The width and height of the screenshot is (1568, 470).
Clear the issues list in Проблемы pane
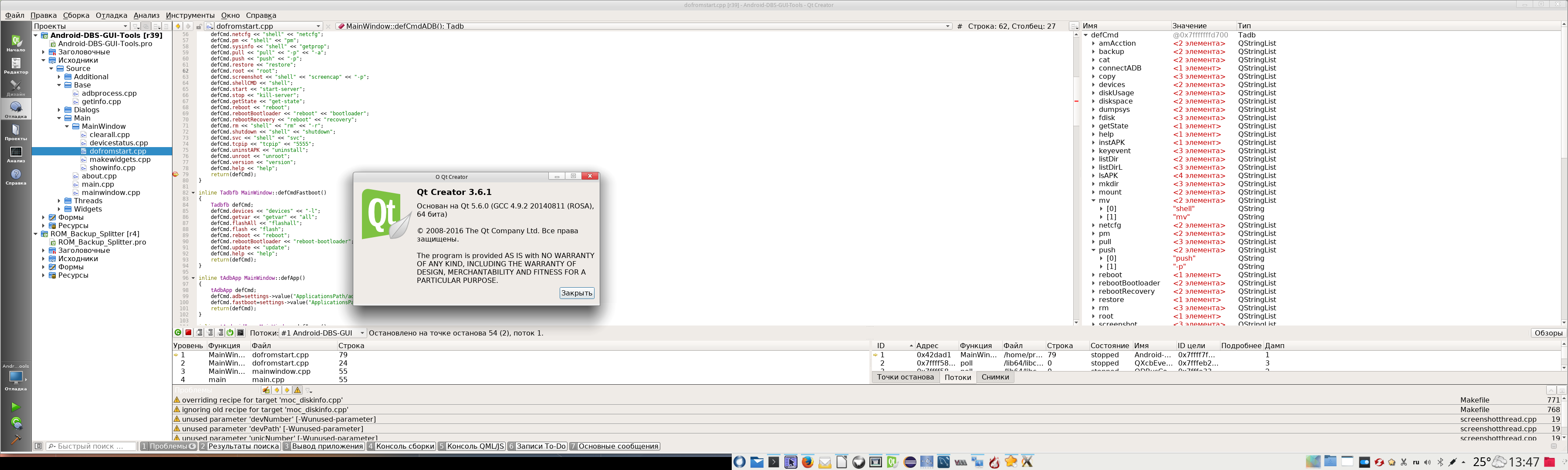pos(266,390)
